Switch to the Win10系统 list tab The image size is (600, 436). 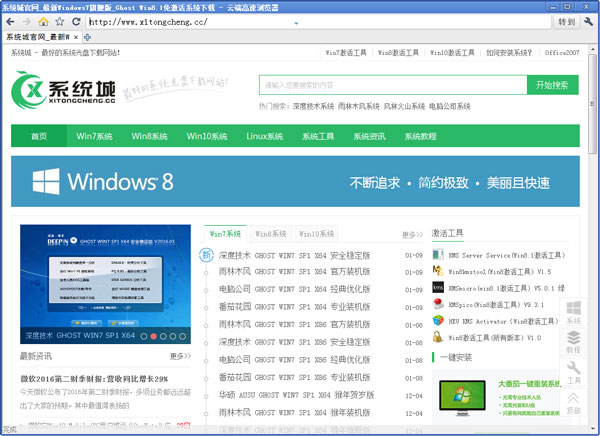click(316, 234)
